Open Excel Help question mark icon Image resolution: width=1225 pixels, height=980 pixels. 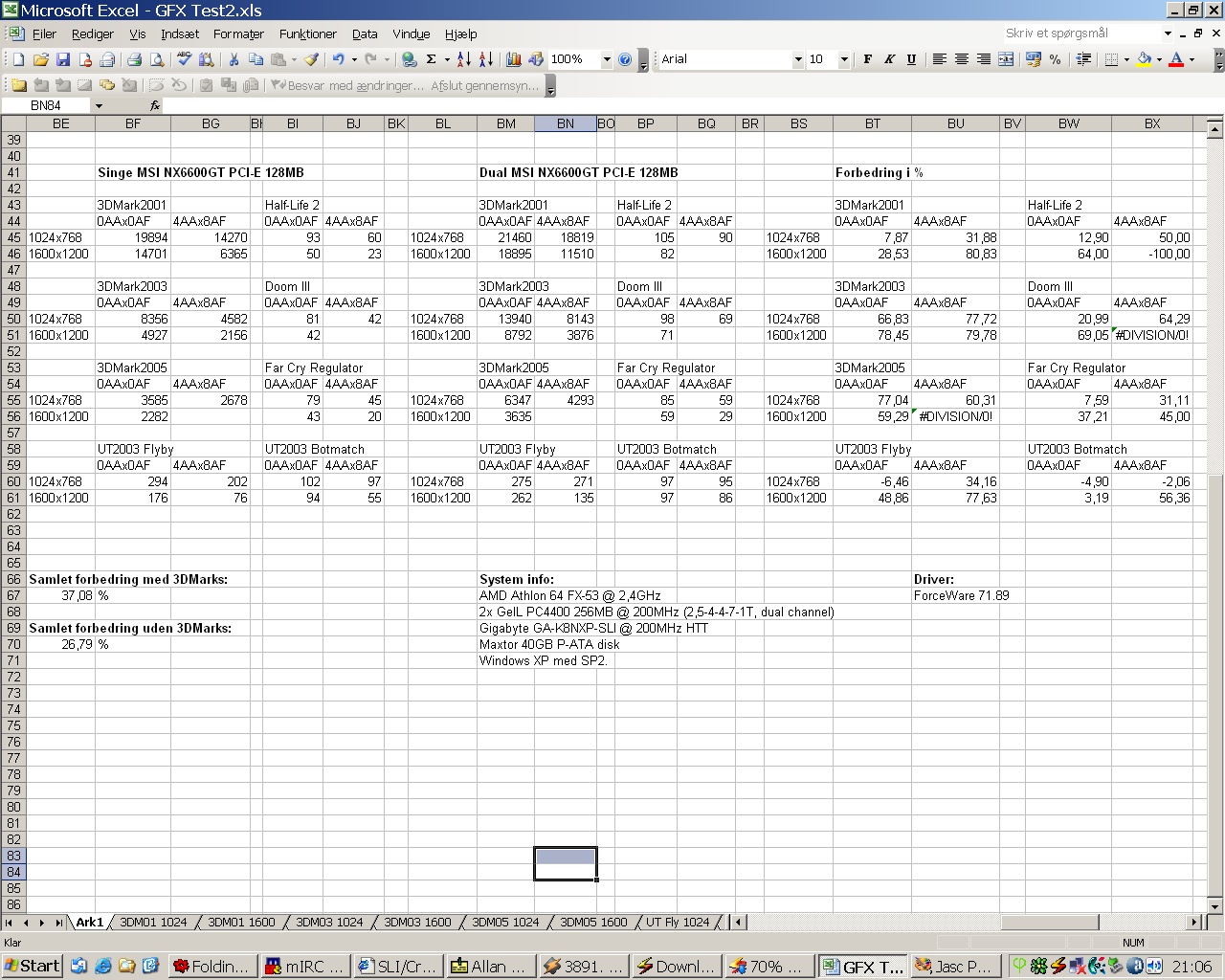click(625, 59)
